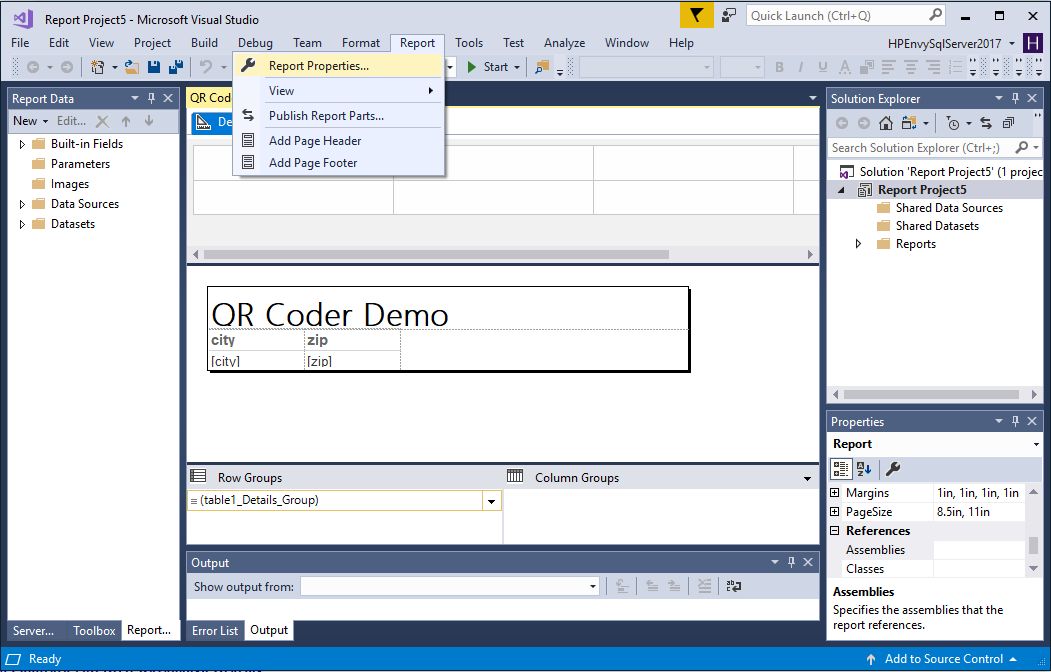
Task: Click the HPEnvySqlServer2017 account name
Action: (944, 44)
